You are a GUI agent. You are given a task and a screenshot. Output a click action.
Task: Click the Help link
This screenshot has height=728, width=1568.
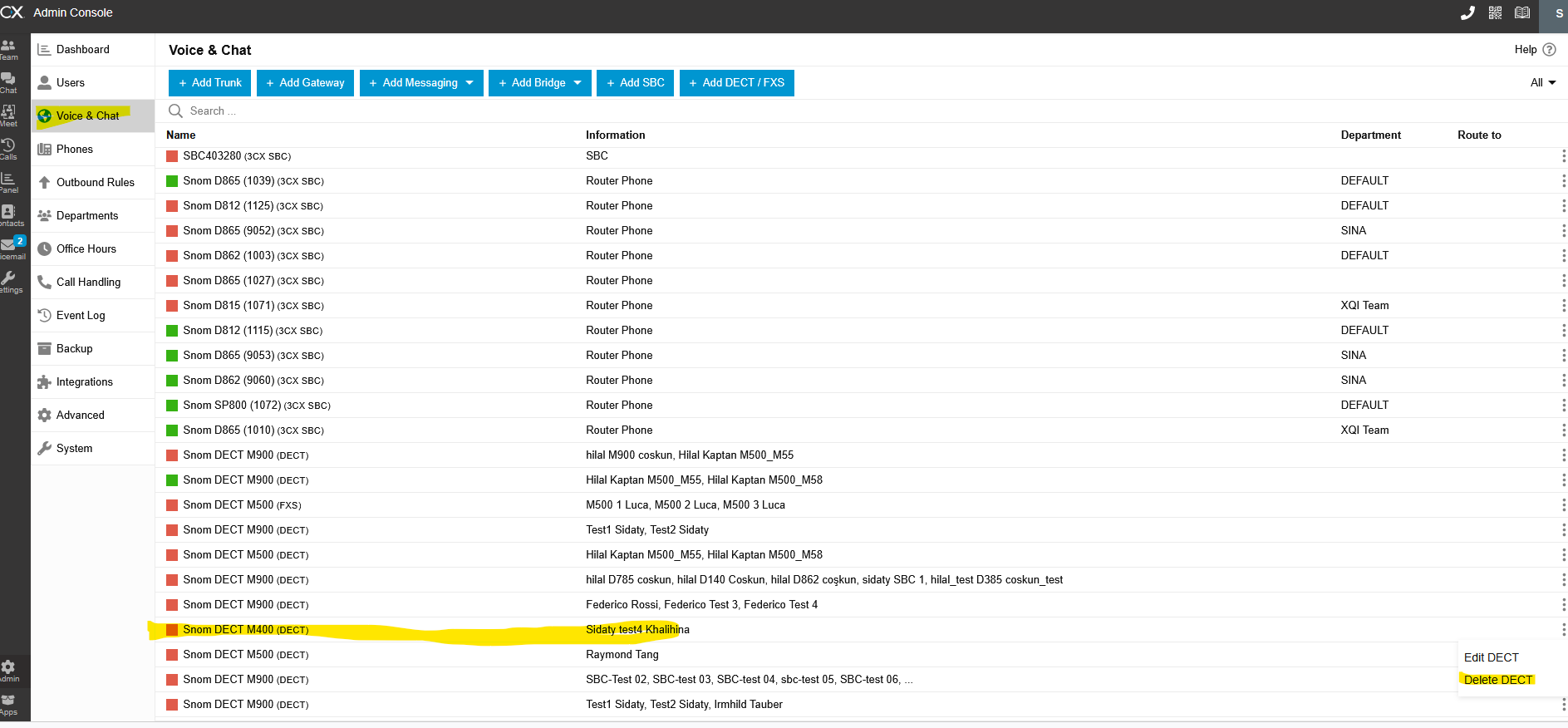1526,50
